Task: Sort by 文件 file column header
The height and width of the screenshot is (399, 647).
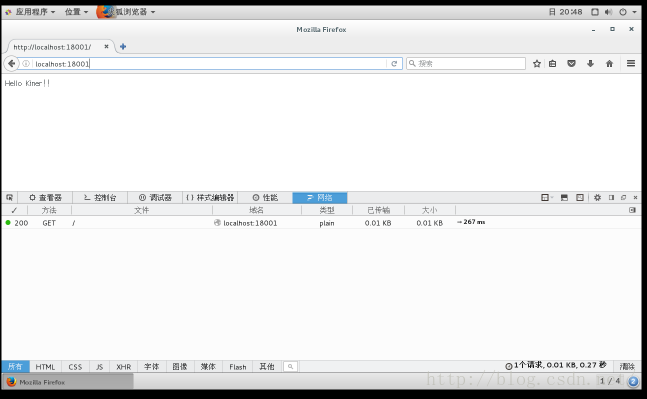Action: click(x=142, y=210)
